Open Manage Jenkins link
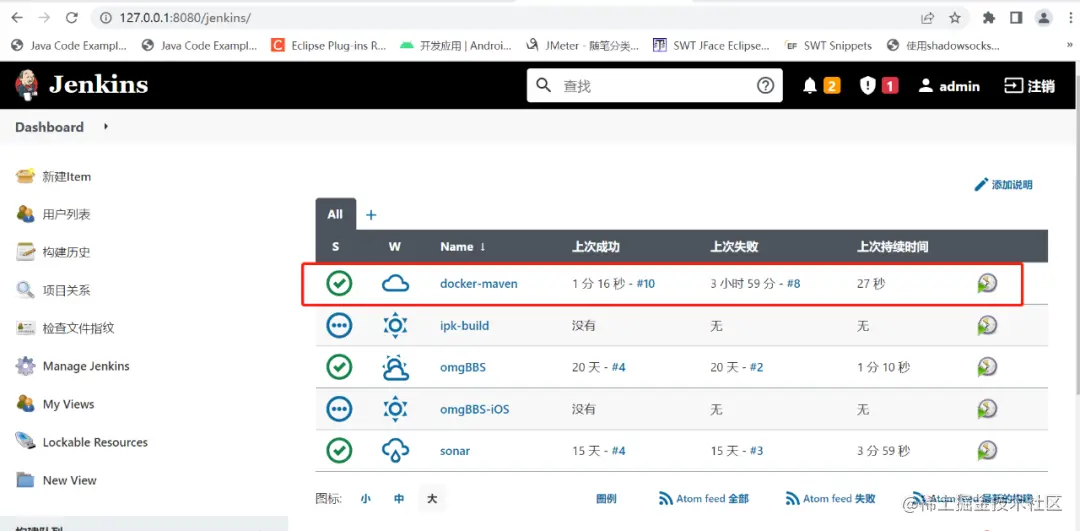The height and width of the screenshot is (531, 1080). coord(86,366)
